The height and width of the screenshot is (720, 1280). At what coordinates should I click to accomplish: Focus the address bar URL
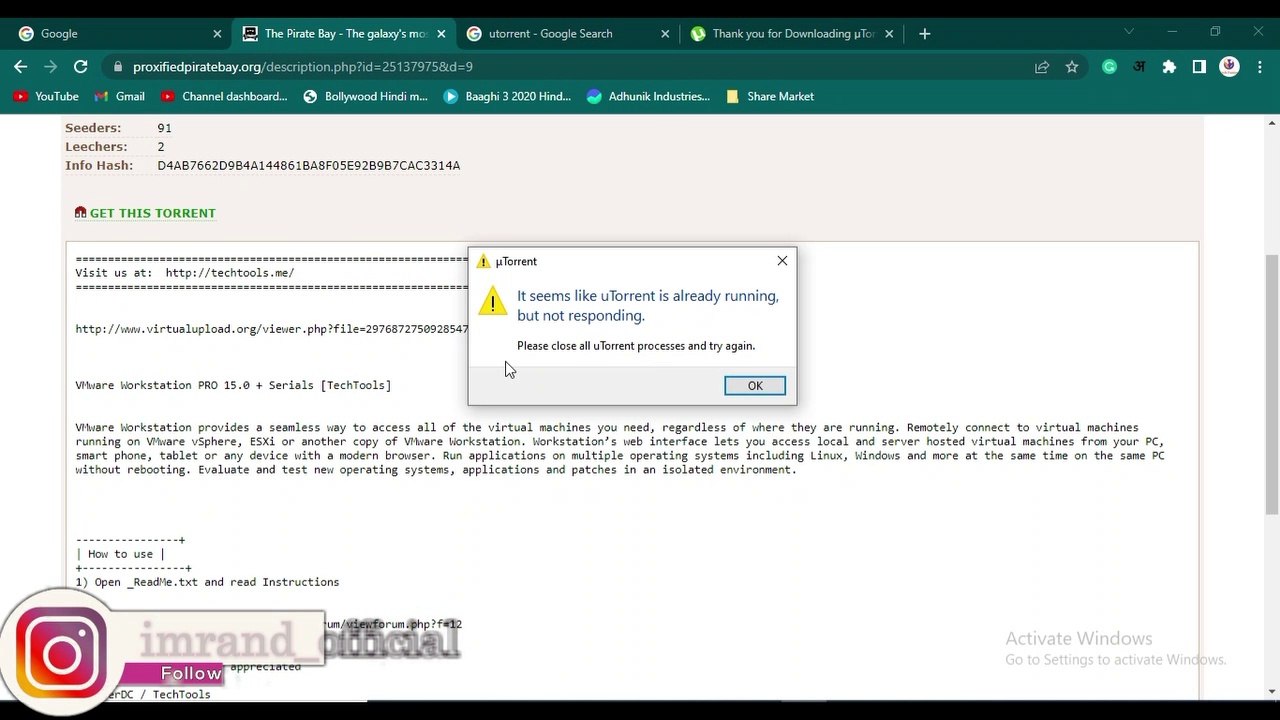302,67
